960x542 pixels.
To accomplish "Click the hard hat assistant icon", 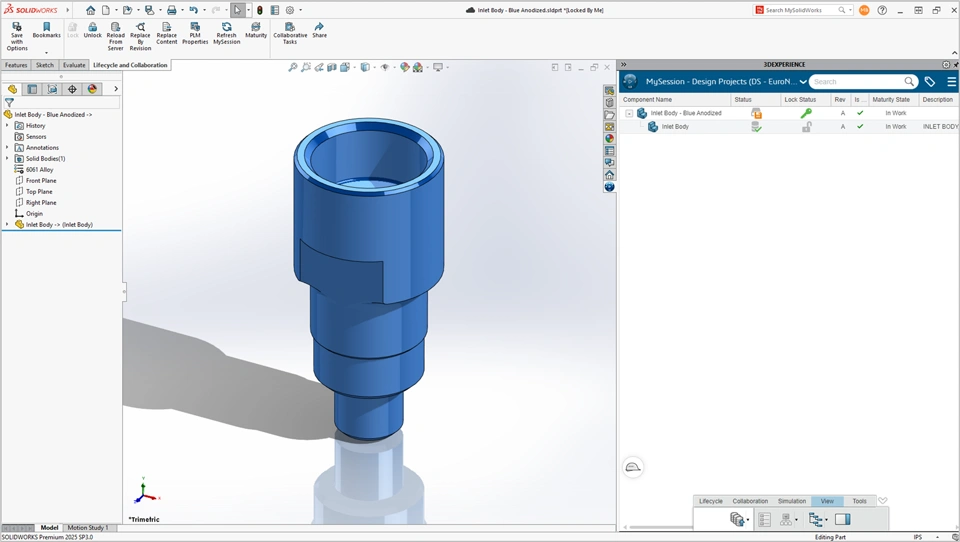I will click(633, 468).
